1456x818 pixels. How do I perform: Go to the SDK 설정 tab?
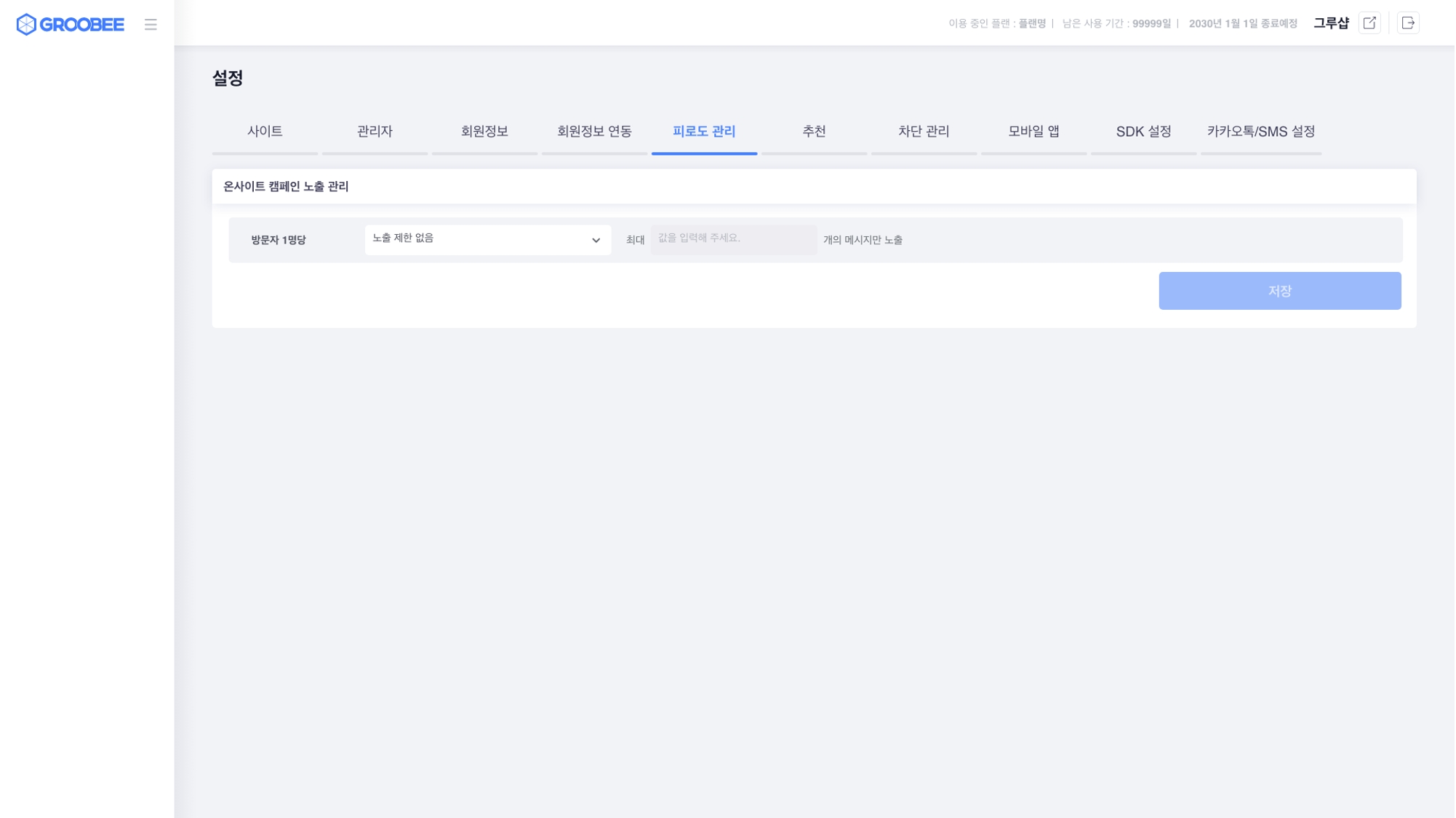tap(1143, 132)
